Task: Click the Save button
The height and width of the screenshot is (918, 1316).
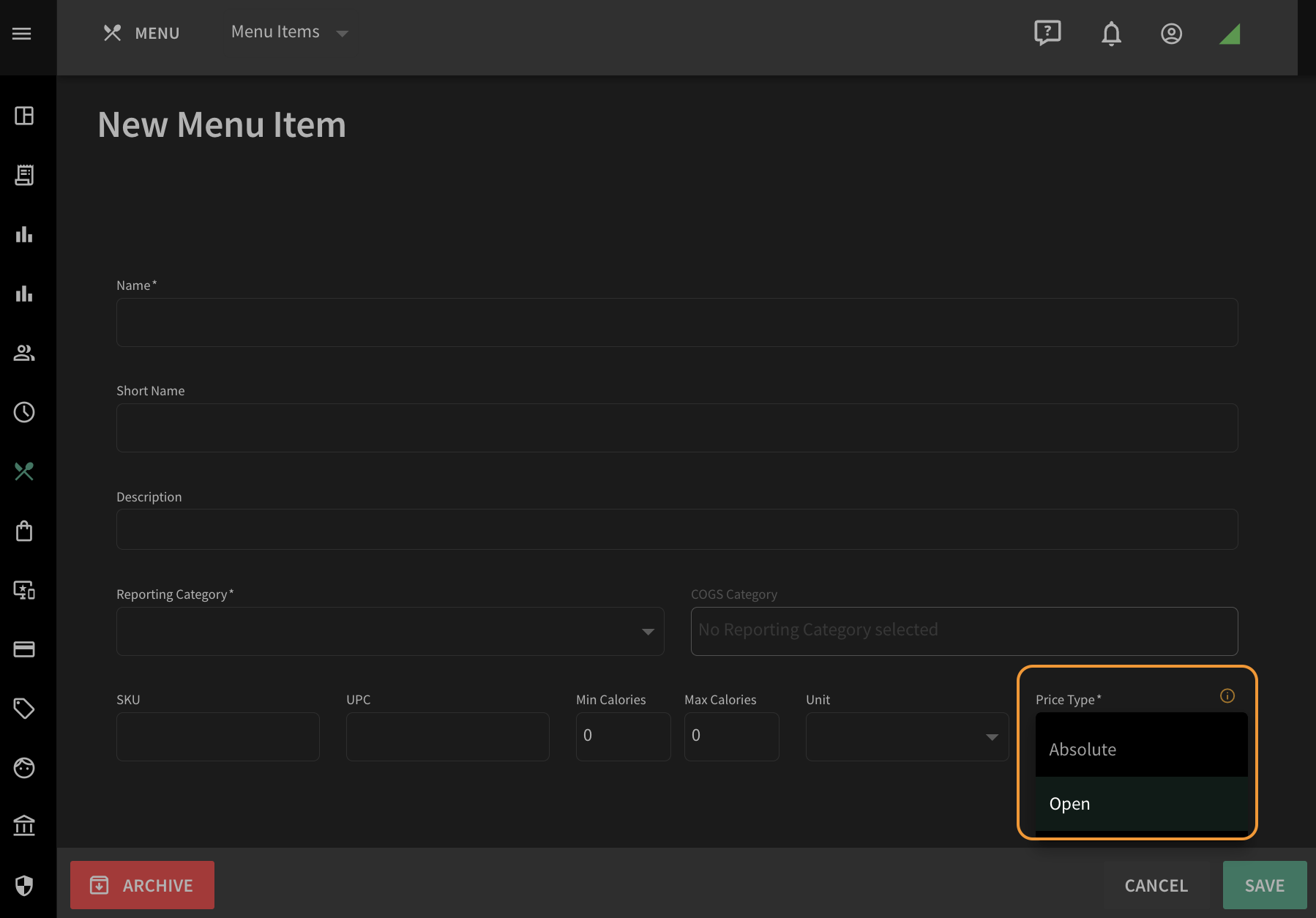Action: [x=1265, y=885]
